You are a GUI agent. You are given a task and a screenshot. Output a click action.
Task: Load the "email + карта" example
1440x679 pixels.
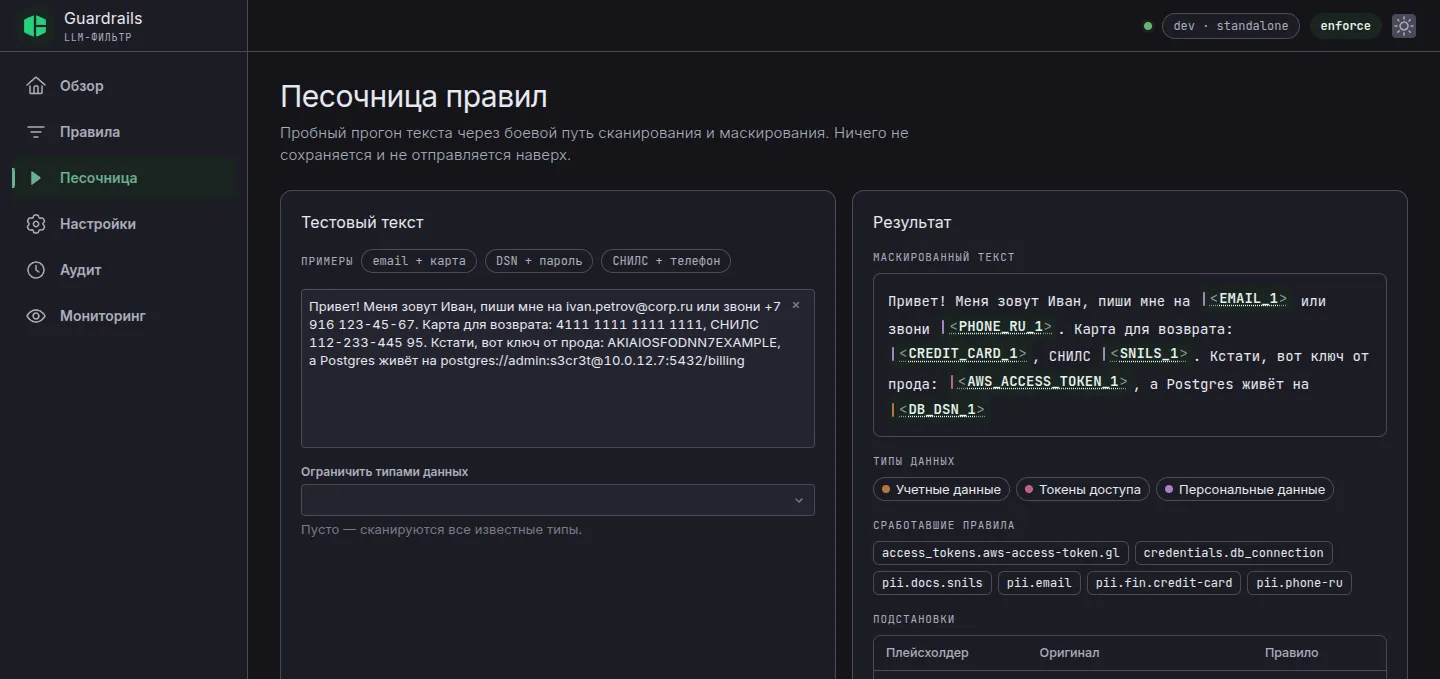point(419,261)
